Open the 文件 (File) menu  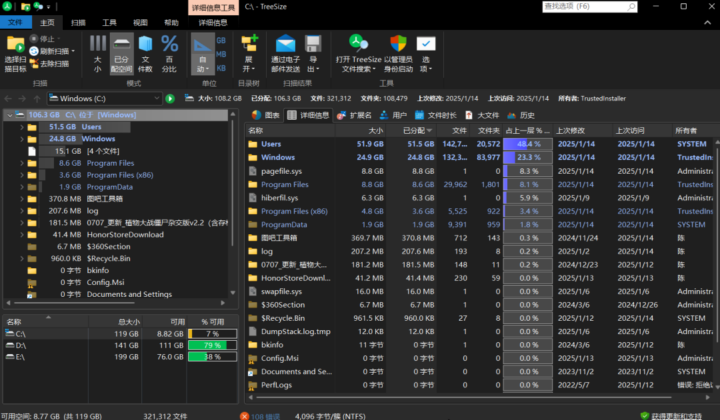click(15, 22)
